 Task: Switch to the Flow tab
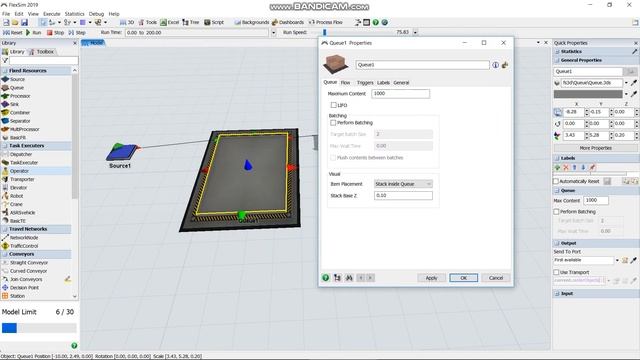tap(345, 82)
